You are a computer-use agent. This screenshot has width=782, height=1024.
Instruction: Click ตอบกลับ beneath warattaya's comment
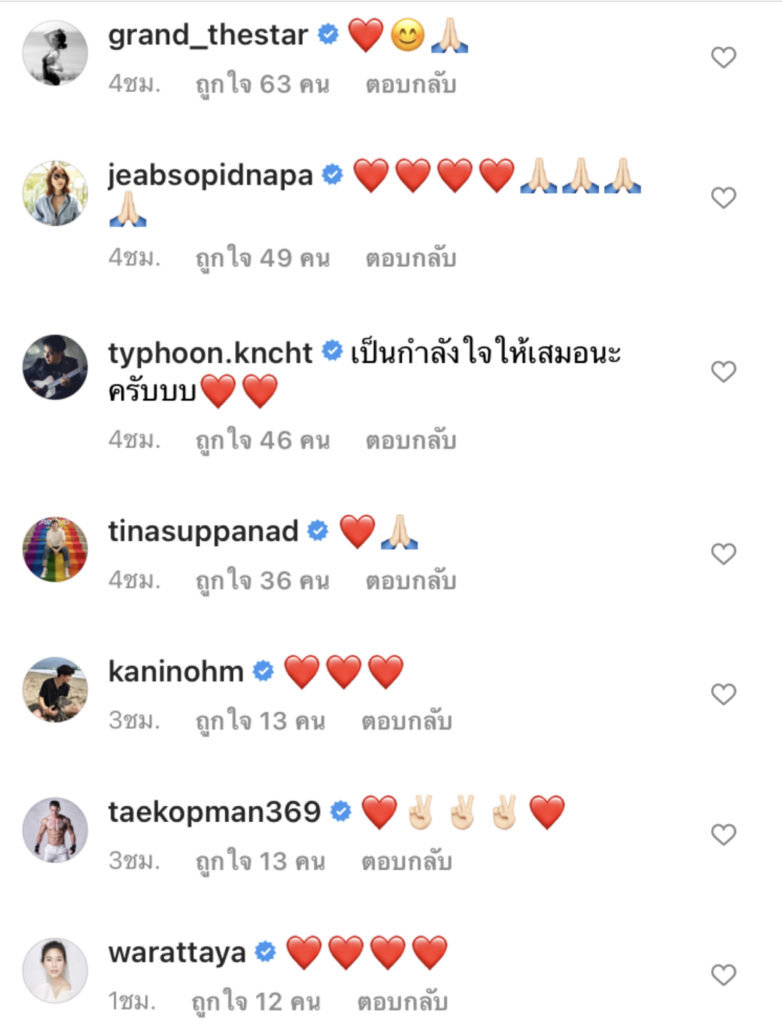click(x=402, y=1002)
